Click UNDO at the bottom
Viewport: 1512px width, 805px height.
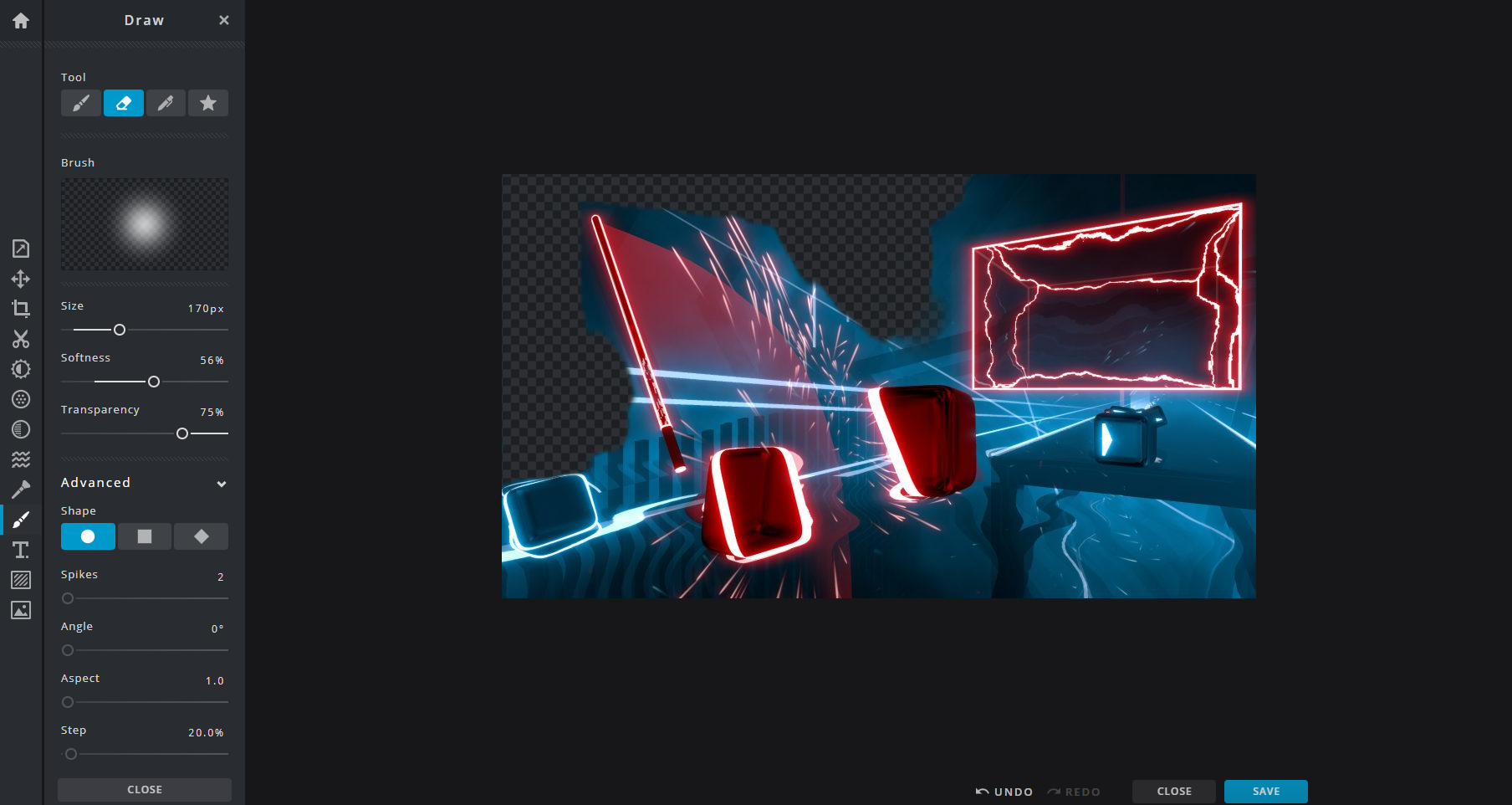tap(1004, 792)
